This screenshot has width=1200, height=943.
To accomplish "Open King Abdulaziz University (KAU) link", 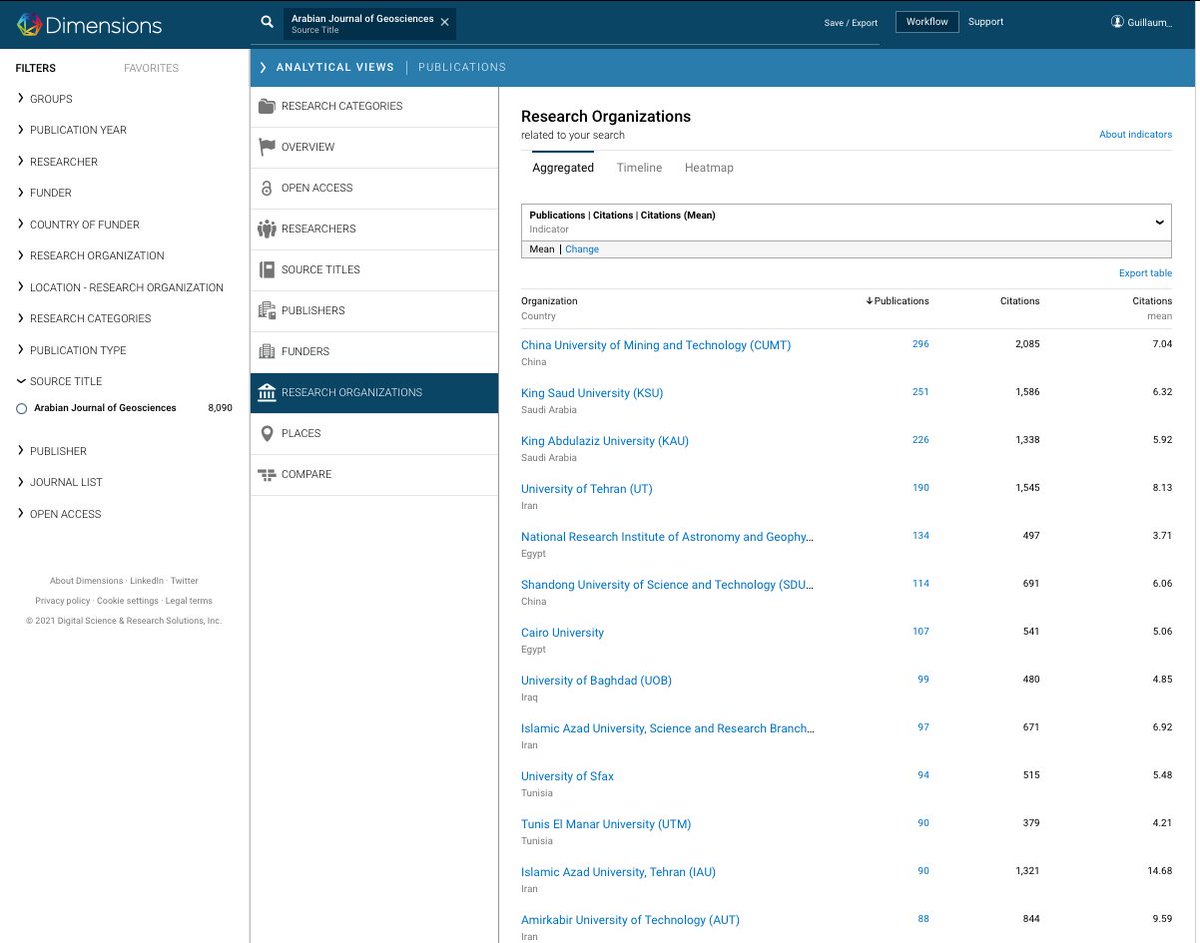I will pos(605,441).
